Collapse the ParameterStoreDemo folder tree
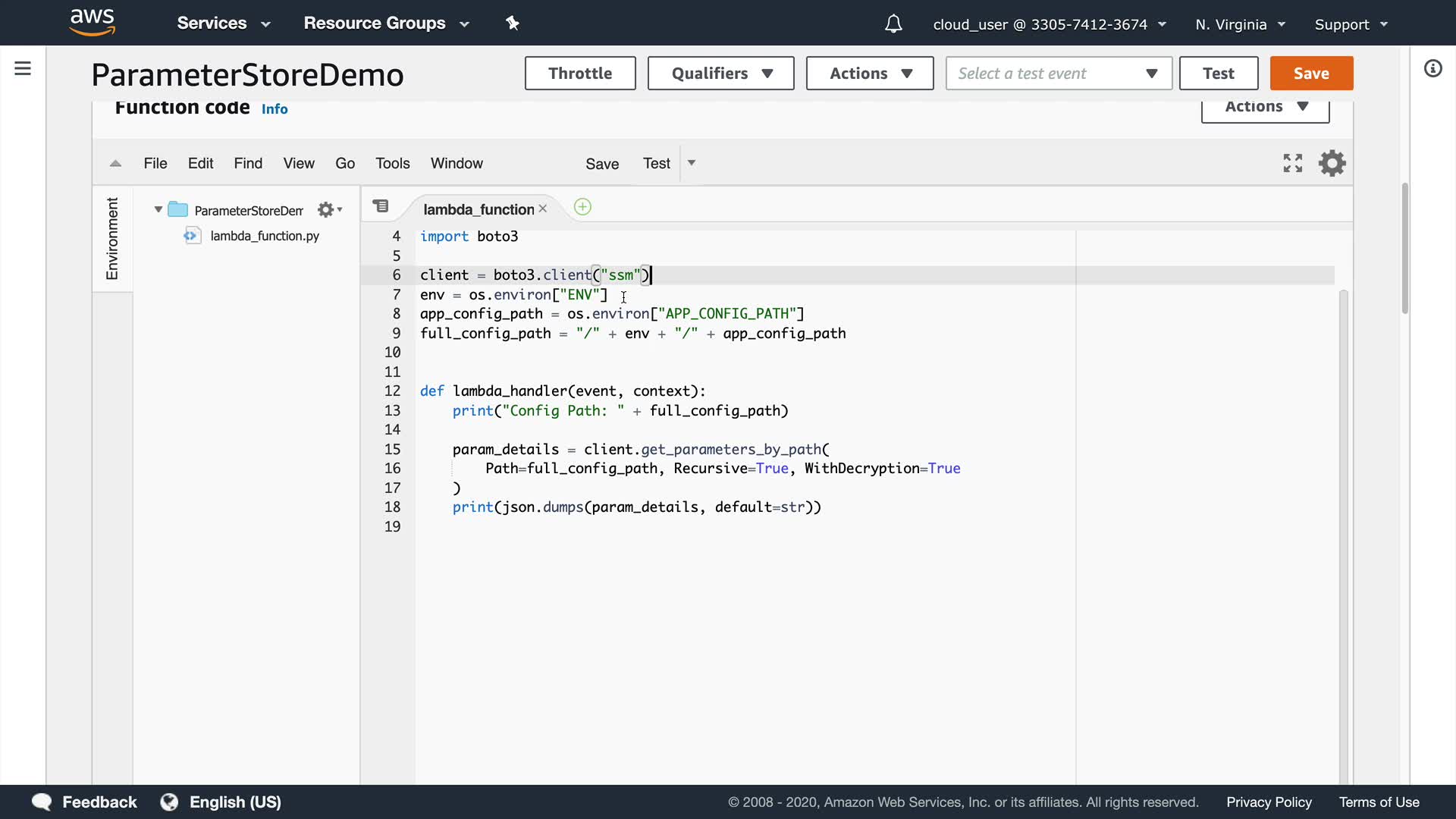This screenshot has height=819, width=1456. coord(158,210)
